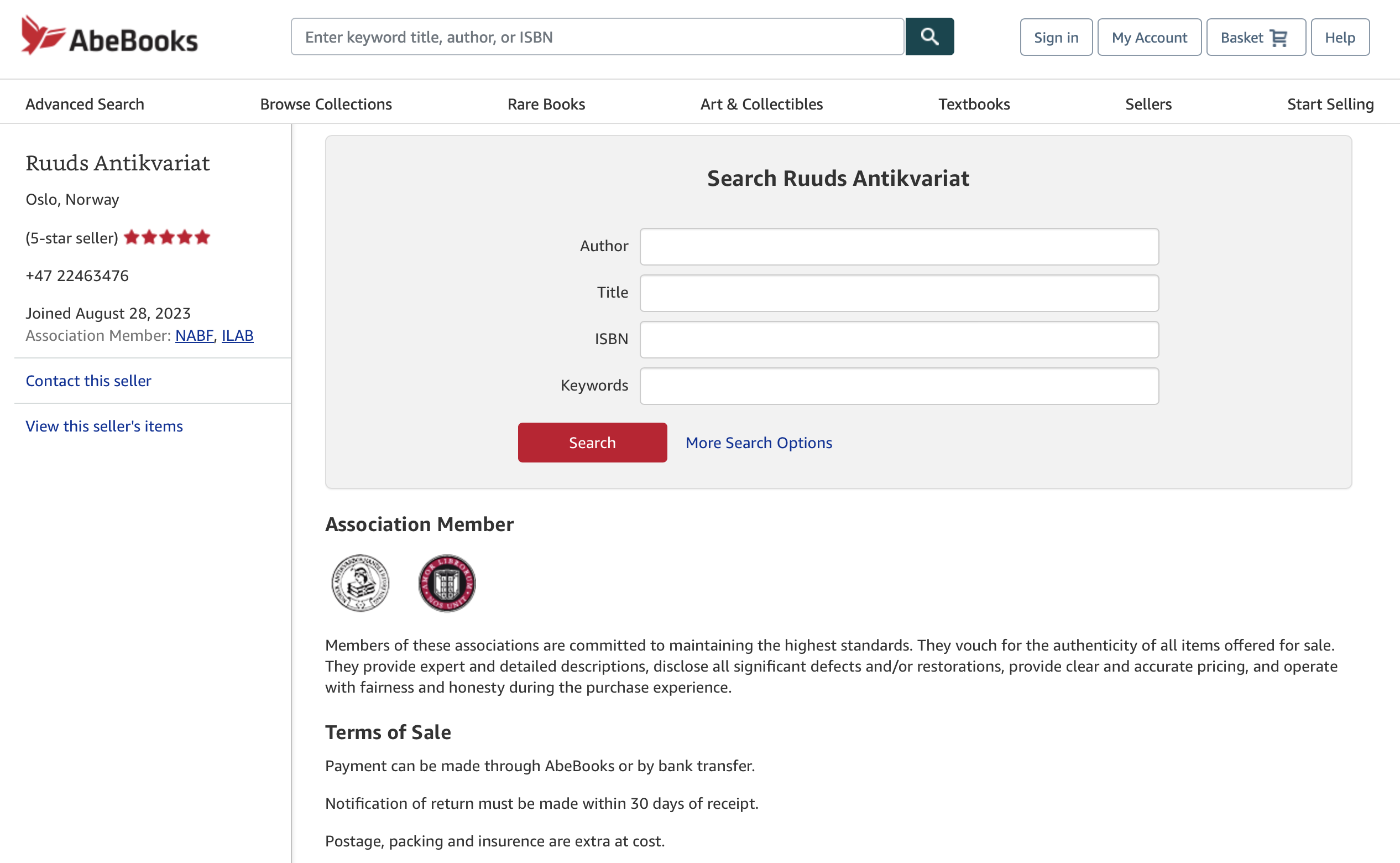Click into the Author field
Image resolution: width=1400 pixels, height=863 pixels.
[x=899, y=247]
